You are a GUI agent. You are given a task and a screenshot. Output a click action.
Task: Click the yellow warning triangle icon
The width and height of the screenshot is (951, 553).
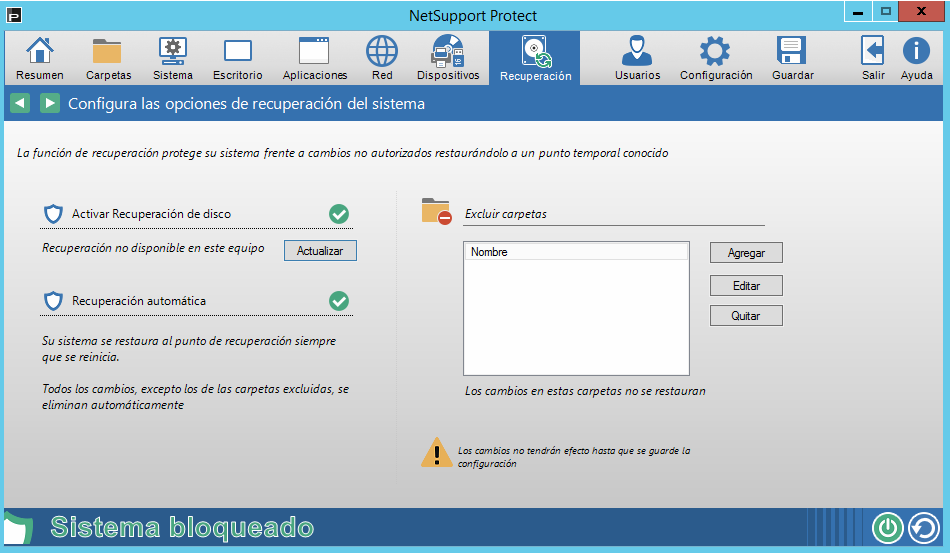coord(437,452)
